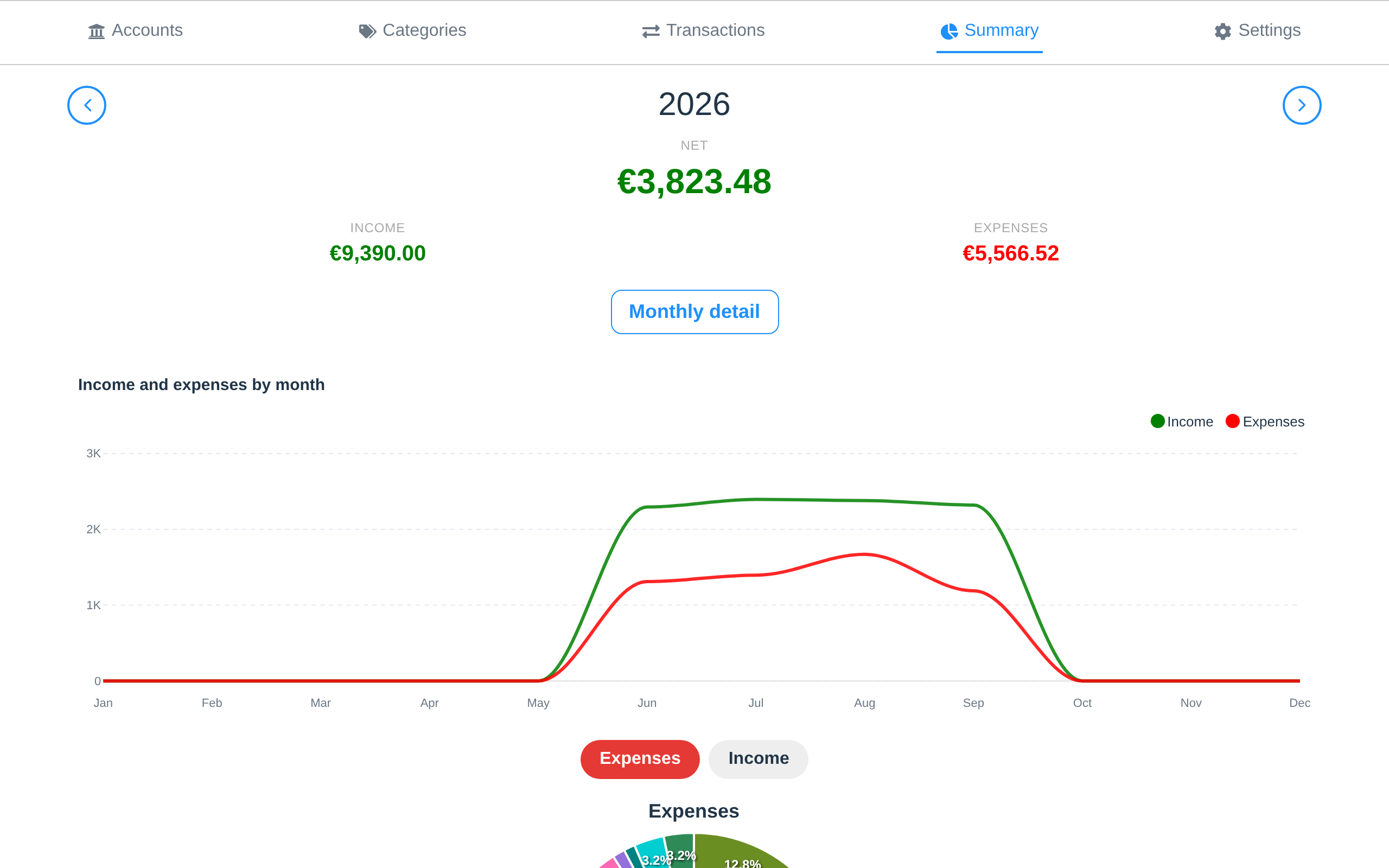
Task: Click the 'Income and expenses by month' heading
Action: tap(201, 385)
